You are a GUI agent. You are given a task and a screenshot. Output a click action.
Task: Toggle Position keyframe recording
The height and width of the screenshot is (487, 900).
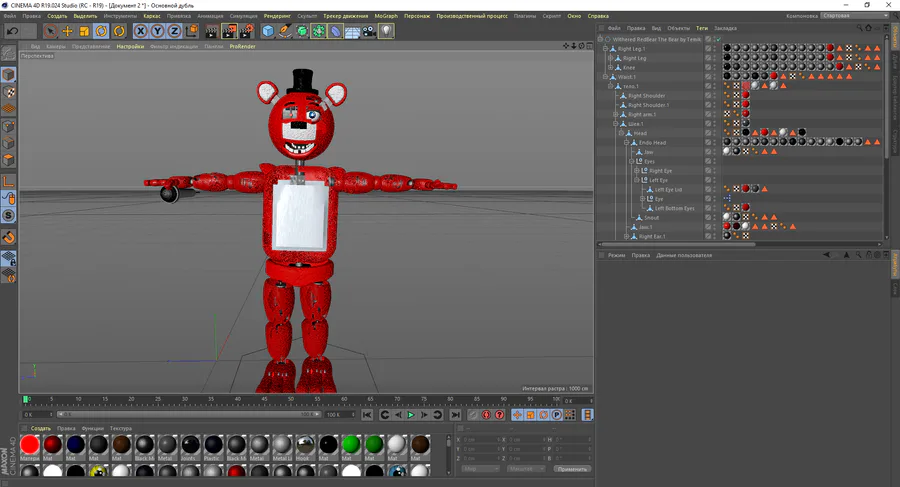point(517,415)
